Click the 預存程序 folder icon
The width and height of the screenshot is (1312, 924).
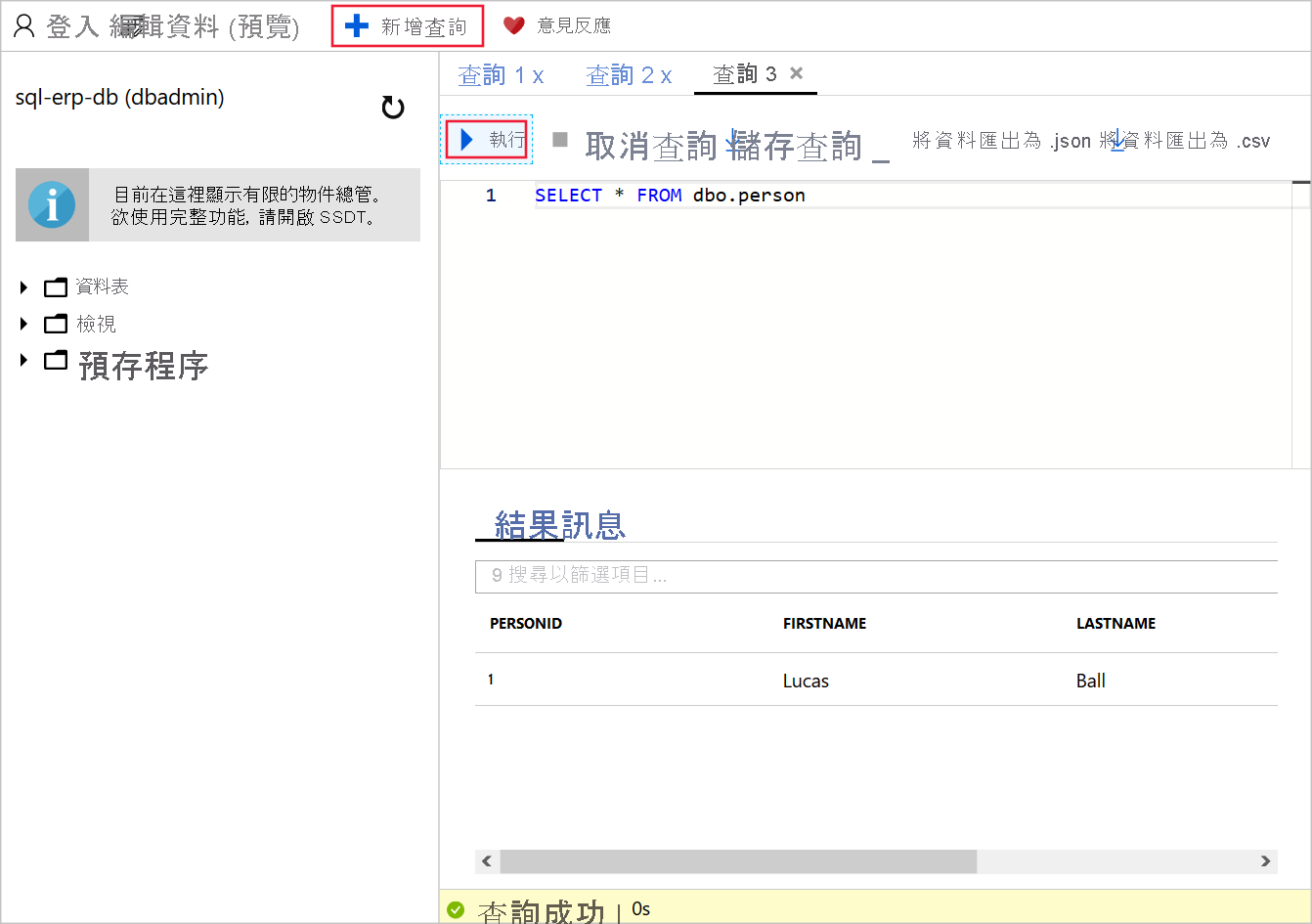coord(57,360)
